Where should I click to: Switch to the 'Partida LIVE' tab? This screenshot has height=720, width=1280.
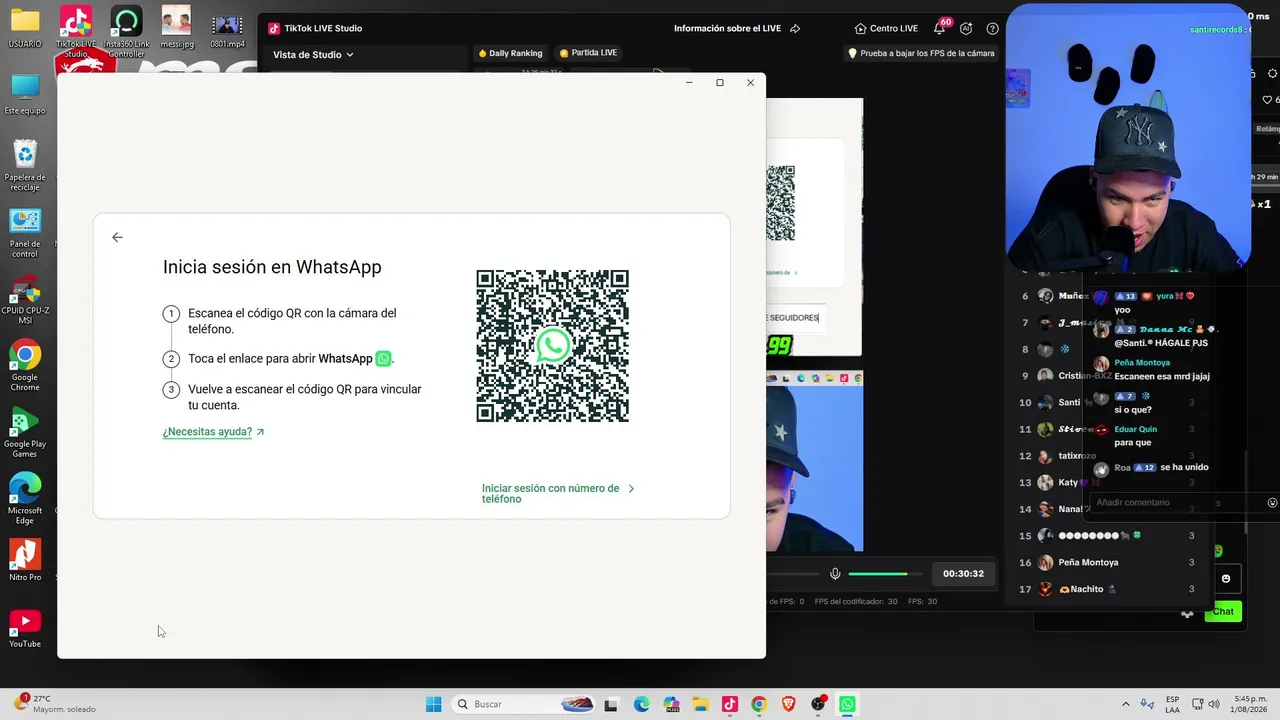tap(588, 53)
